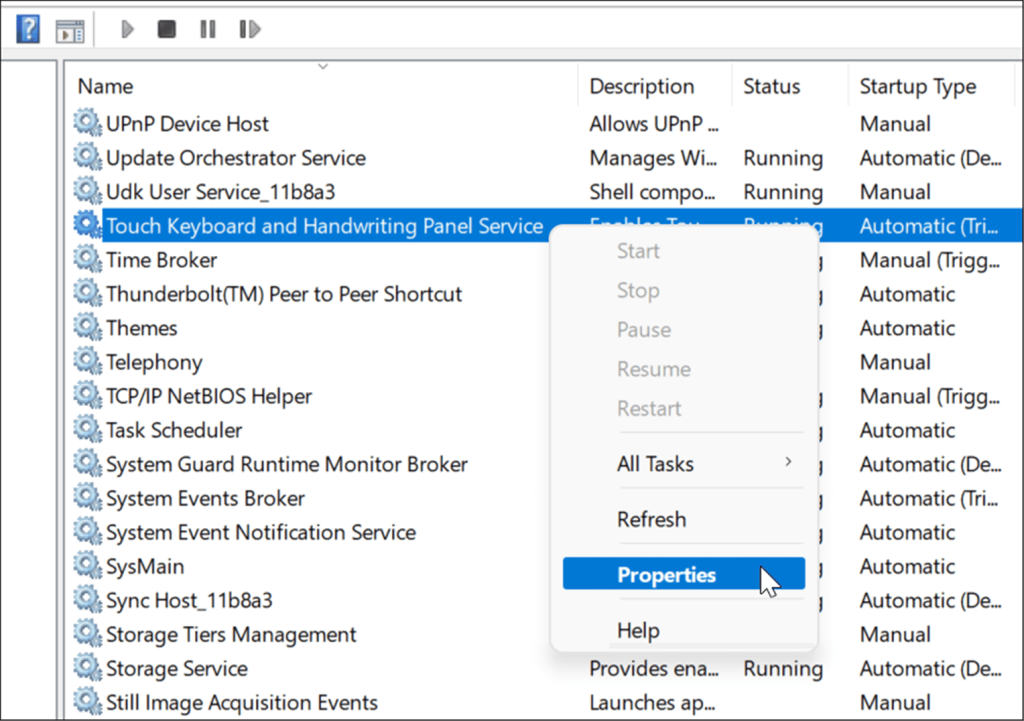The height and width of the screenshot is (721, 1024).
Task: Click the 'Shell compo...' description cell
Action: [652, 191]
